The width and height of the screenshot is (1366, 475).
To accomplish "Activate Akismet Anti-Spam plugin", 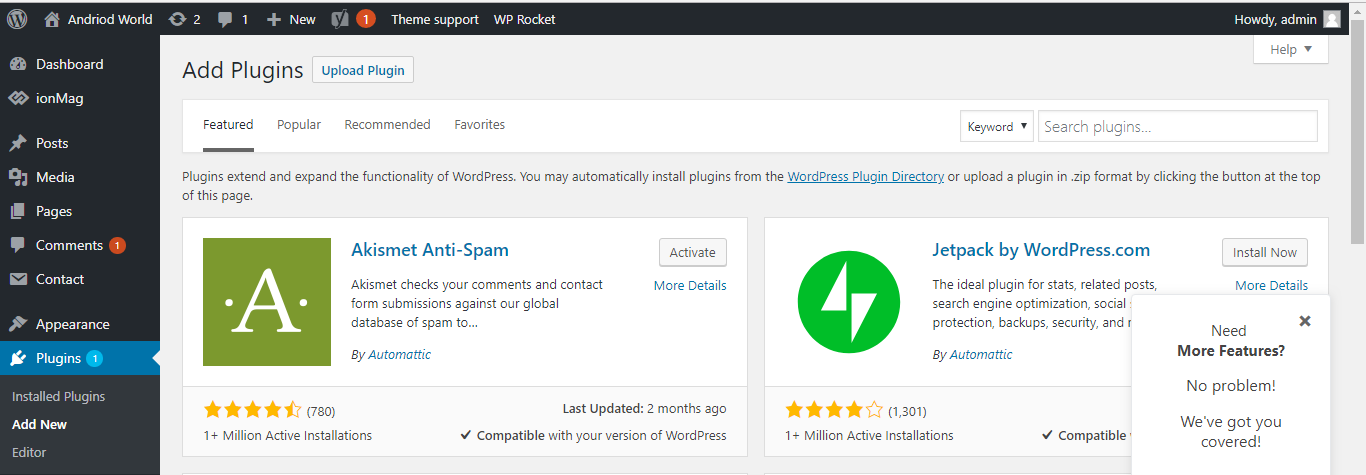I will (693, 252).
